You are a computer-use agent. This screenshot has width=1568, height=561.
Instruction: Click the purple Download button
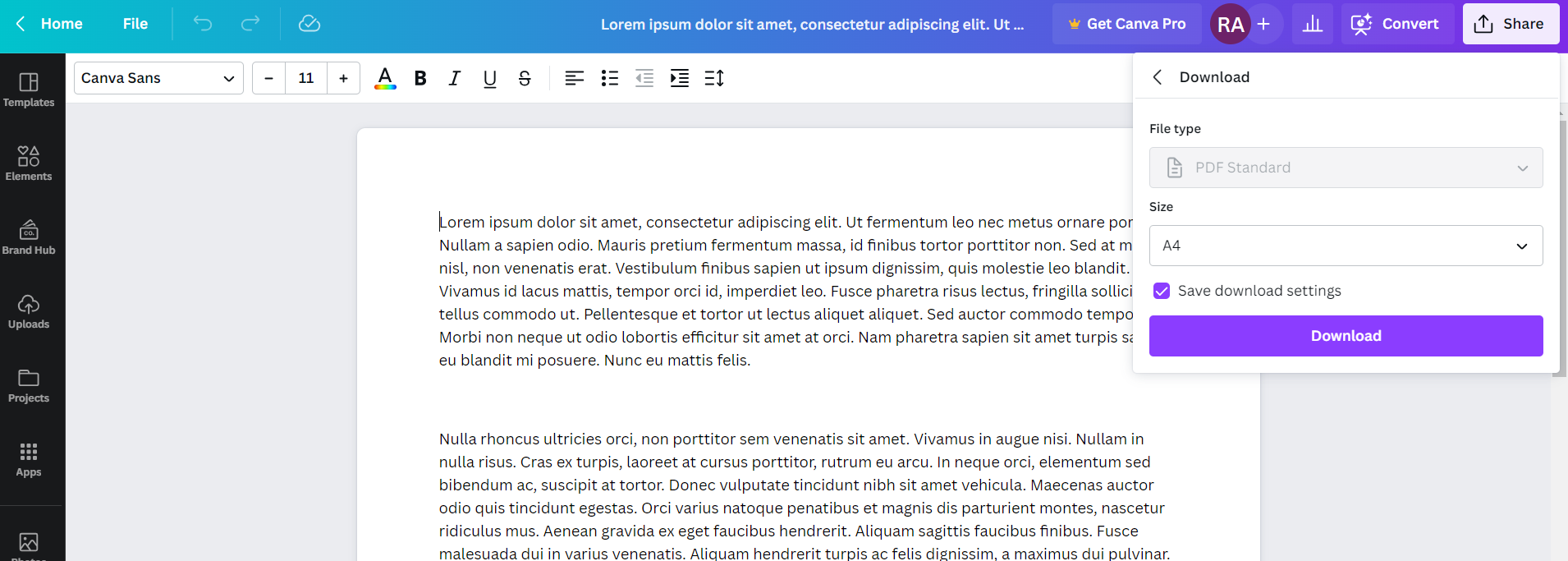click(x=1346, y=336)
